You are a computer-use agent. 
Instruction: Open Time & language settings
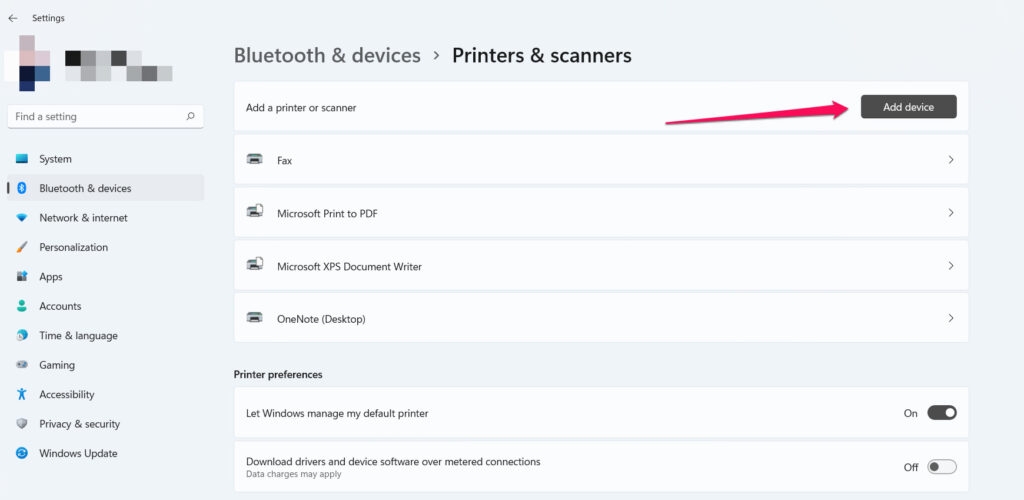[105, 336]
